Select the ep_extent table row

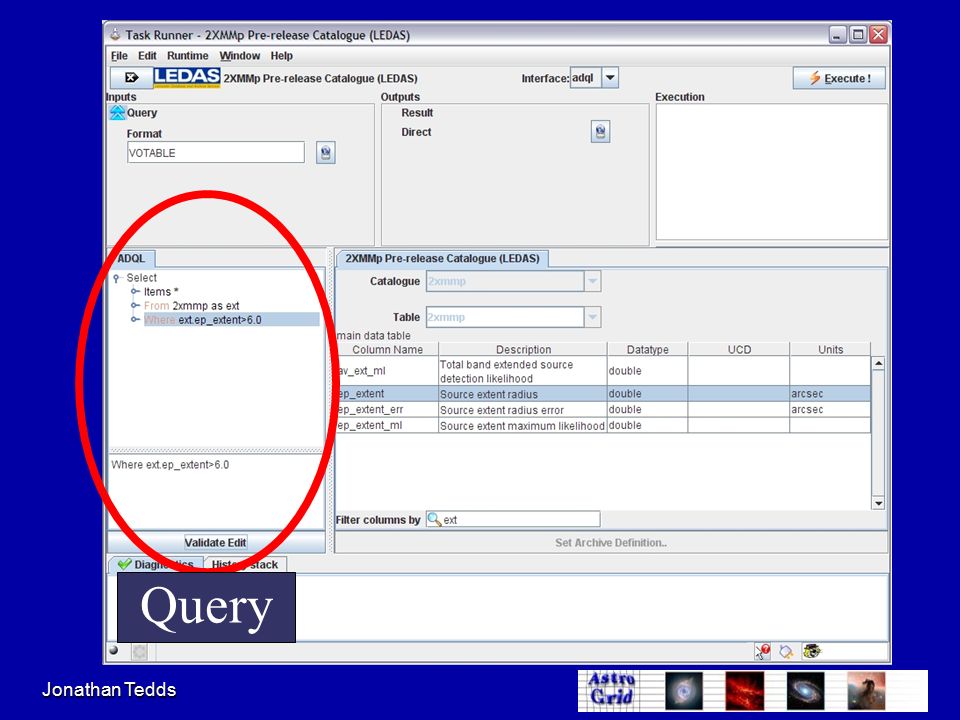(604, 394)
